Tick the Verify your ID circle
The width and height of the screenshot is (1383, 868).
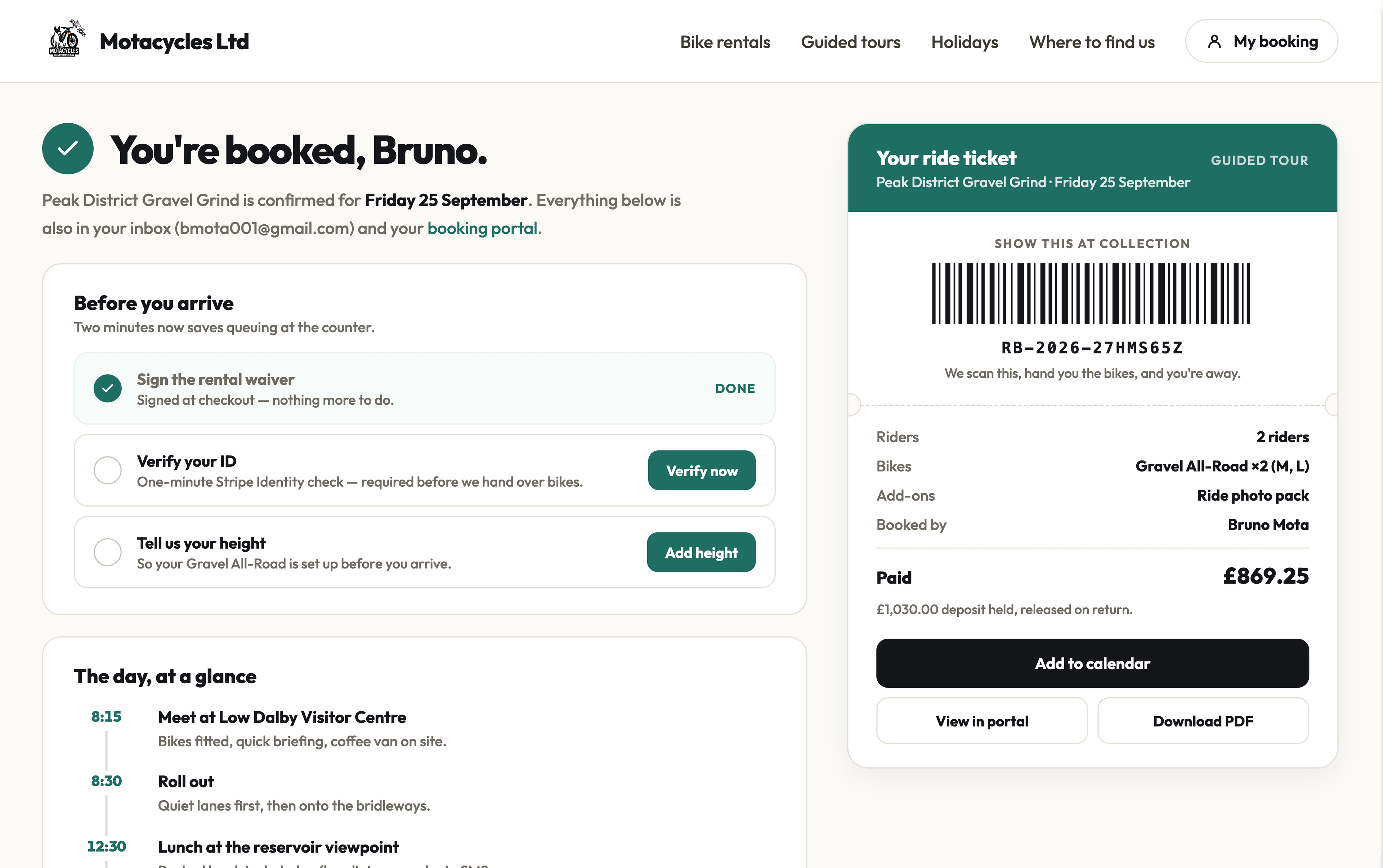coord(107,470)
